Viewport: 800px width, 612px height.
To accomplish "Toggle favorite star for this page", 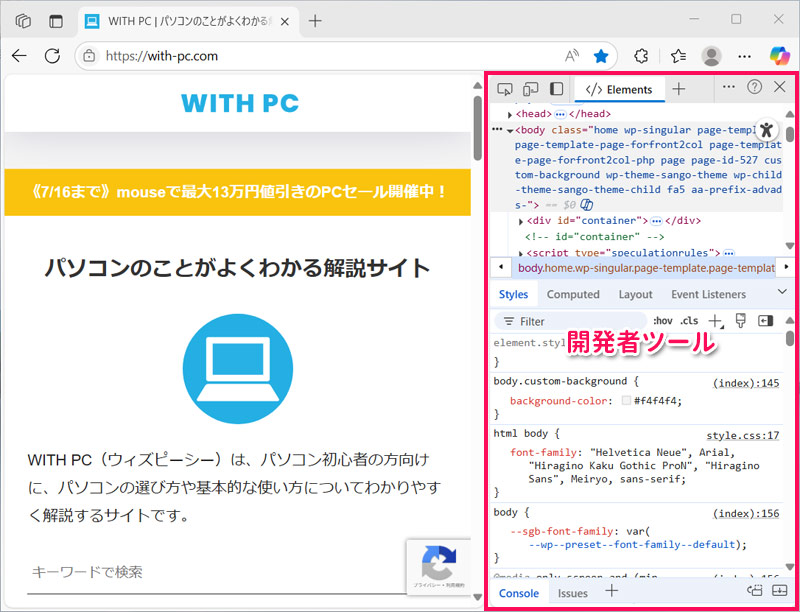I will pyautogui.click(x=602, y=56).
